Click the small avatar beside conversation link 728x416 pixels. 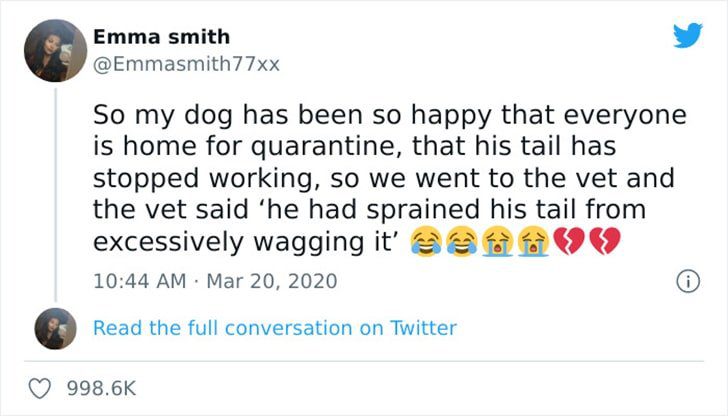click(55, 328)
